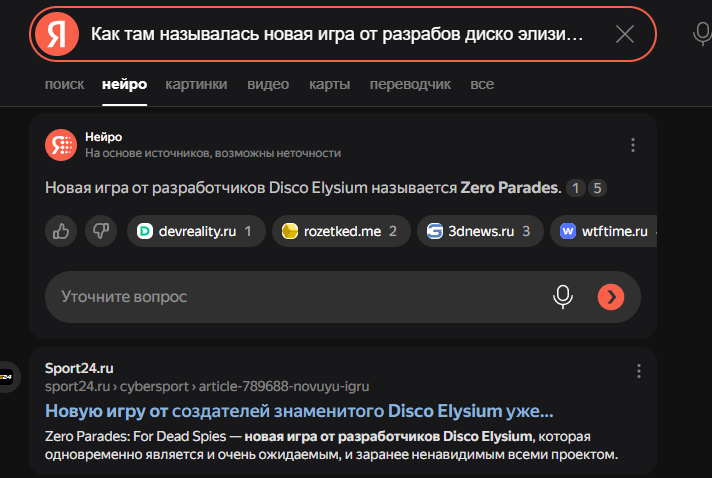Open source wtftime.ru
Screen dimensions: 712x478
coord(603,231)
